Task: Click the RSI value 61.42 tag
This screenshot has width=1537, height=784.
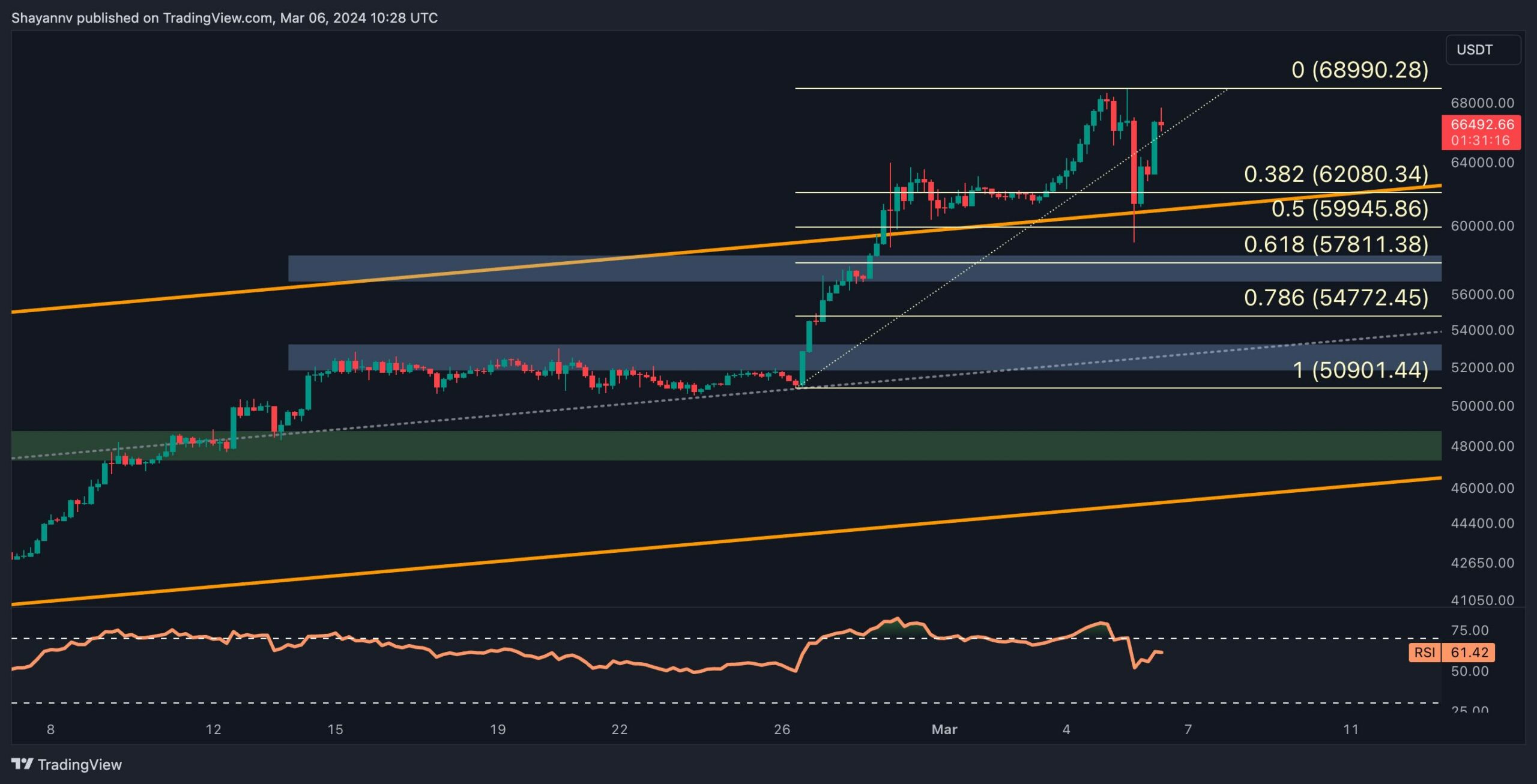Action: (x=1469, y=653)
